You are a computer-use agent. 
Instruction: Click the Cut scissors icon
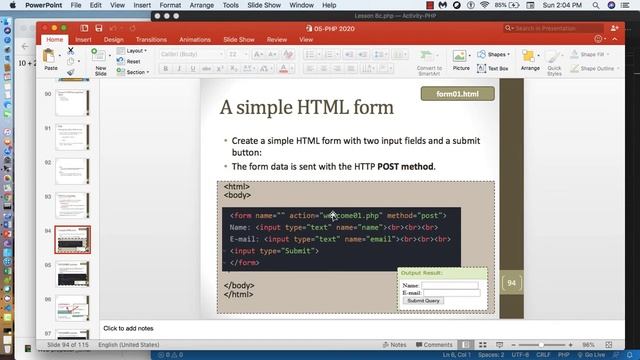(x=71, y=50)
